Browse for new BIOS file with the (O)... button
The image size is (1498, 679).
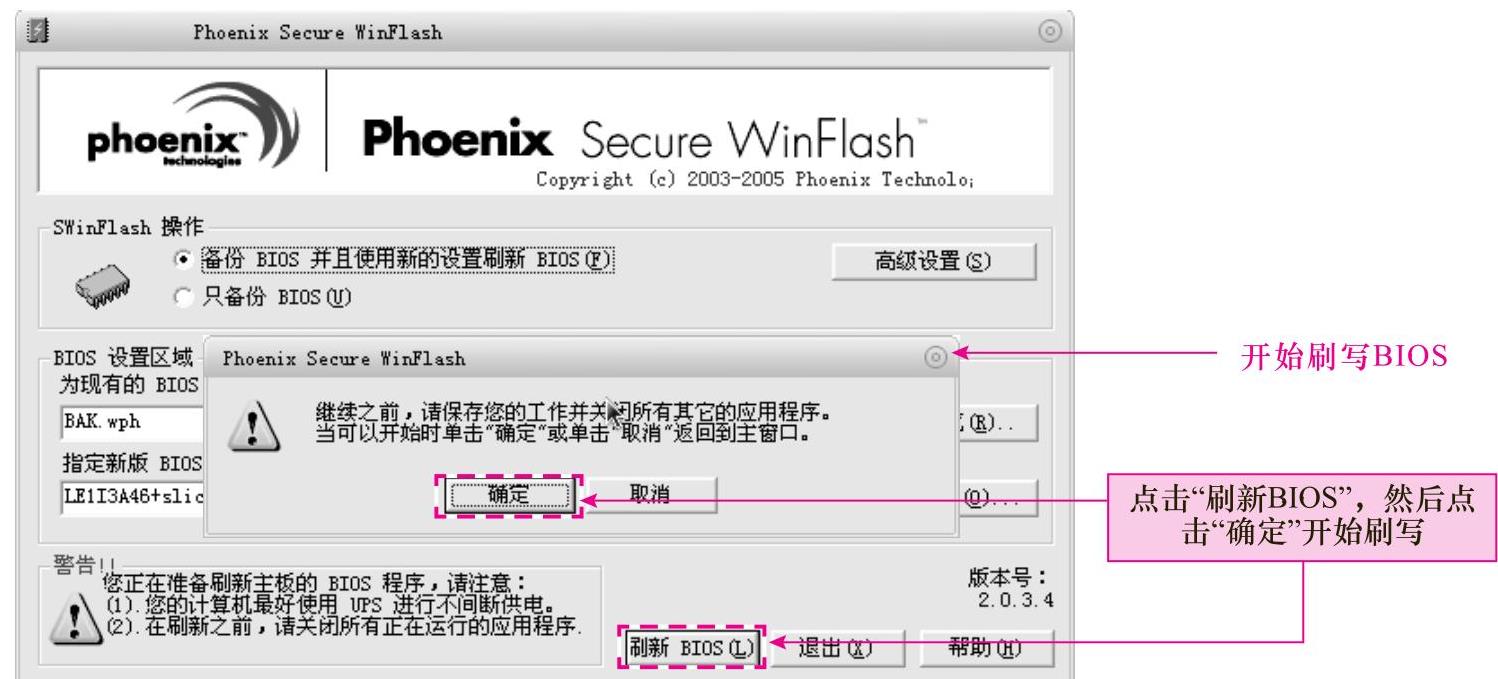[997, 497]
